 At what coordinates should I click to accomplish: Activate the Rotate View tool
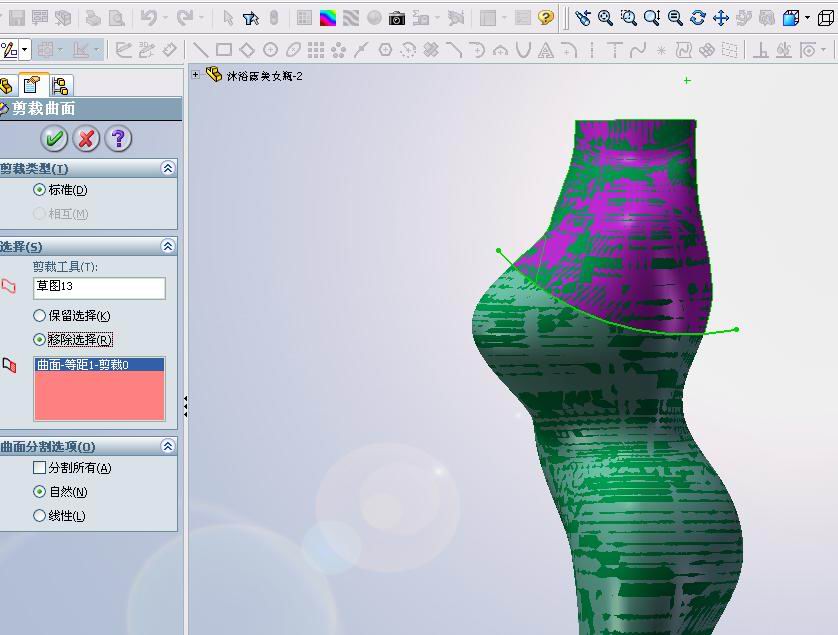point(697,18)
